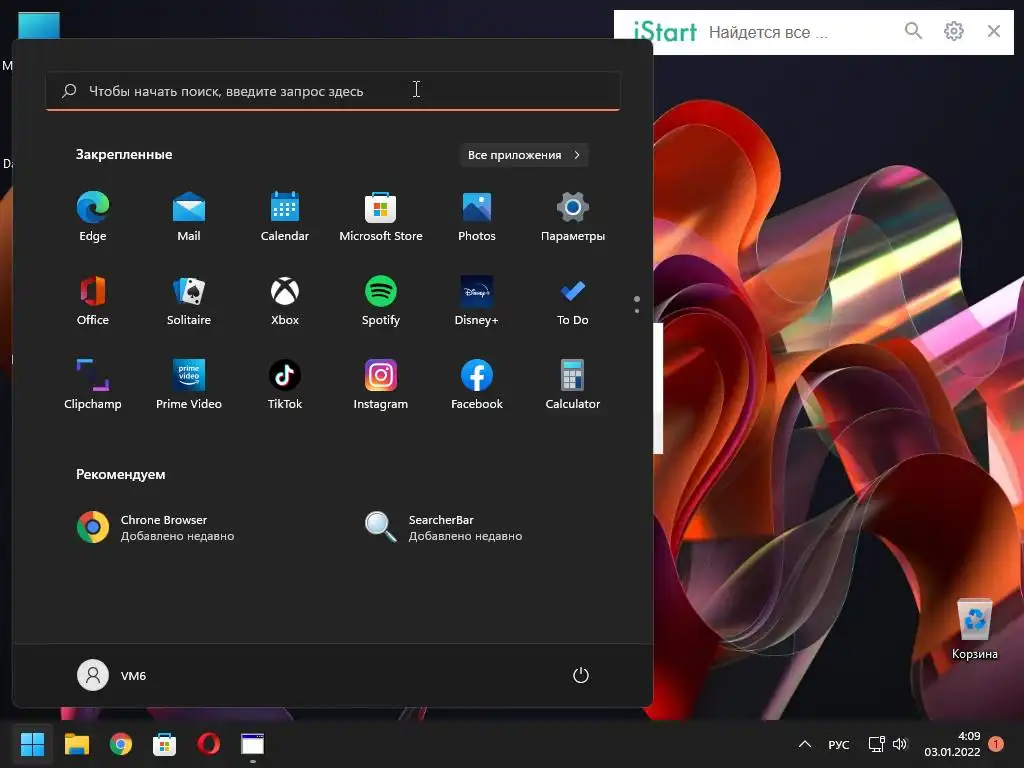Open Параметры settings gear
Viewport: 1024px width, 768px height.
(x=573, y=216)
